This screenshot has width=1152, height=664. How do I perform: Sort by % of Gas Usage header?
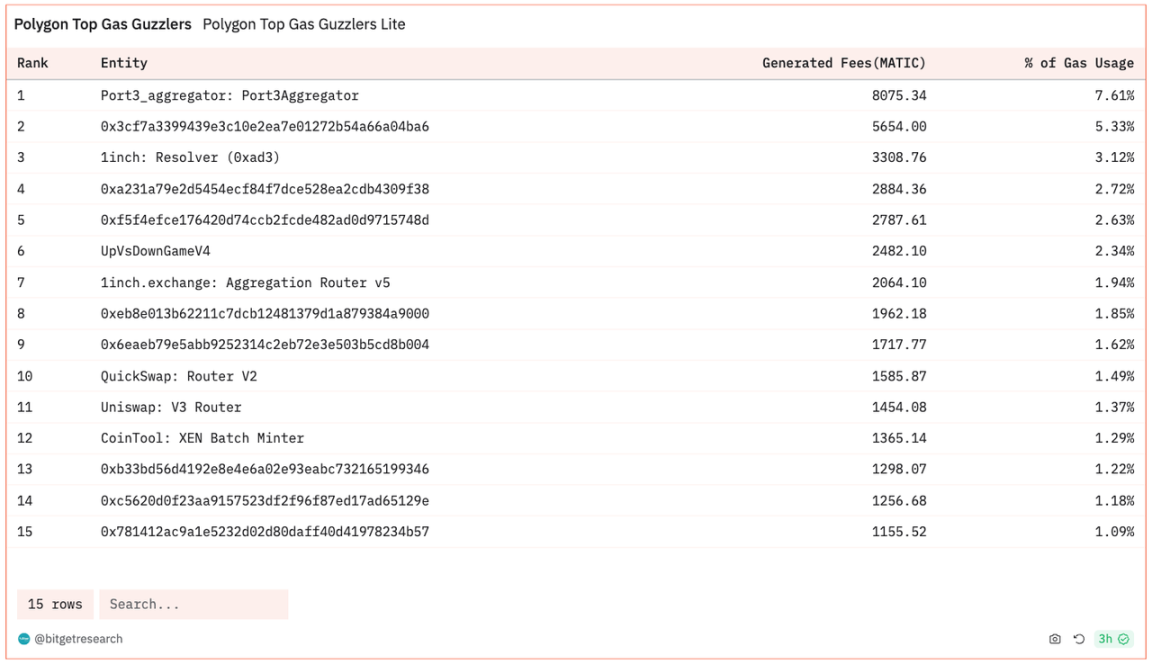click(x=1078, y=63)
